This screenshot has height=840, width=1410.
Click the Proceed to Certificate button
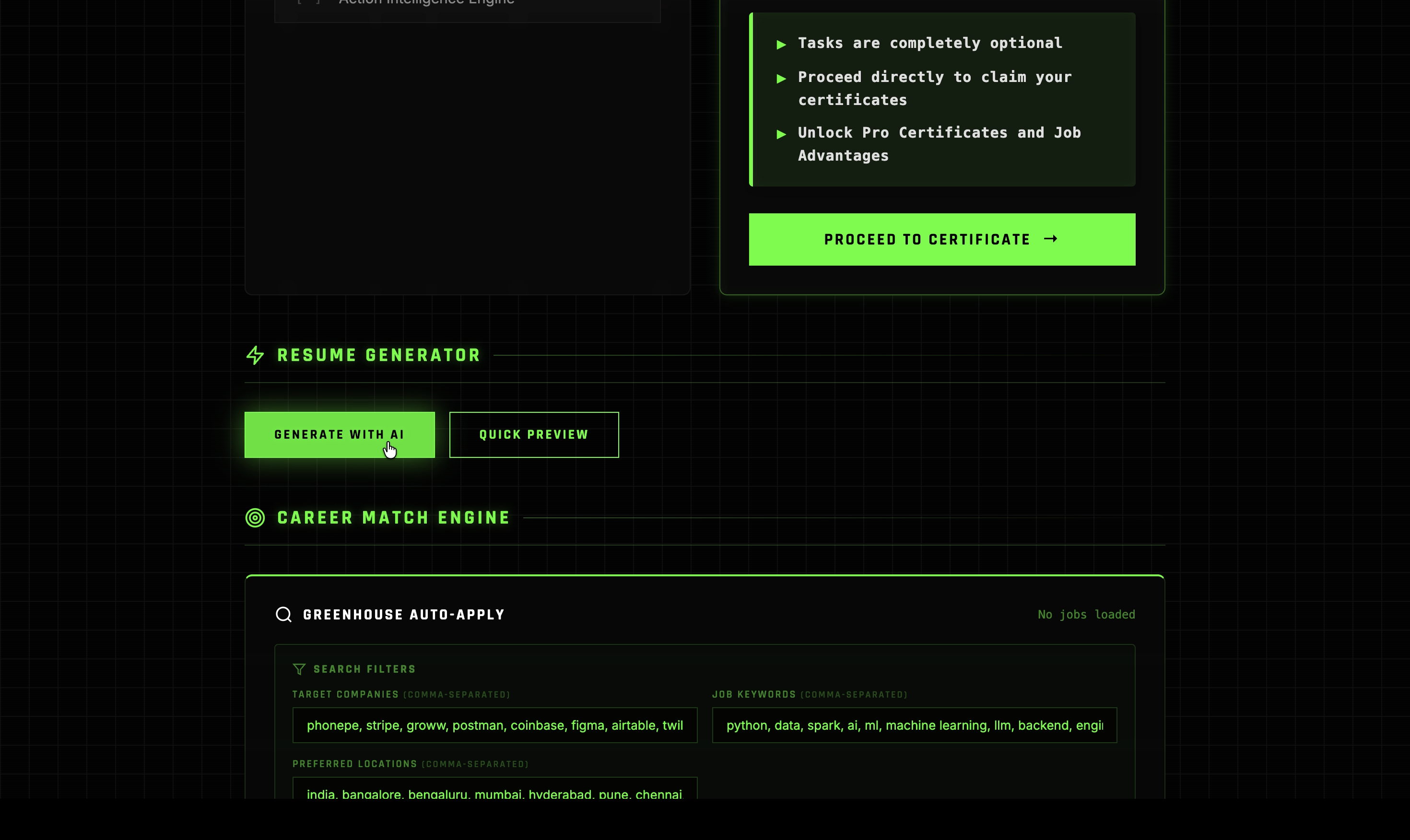pos(942,239)
